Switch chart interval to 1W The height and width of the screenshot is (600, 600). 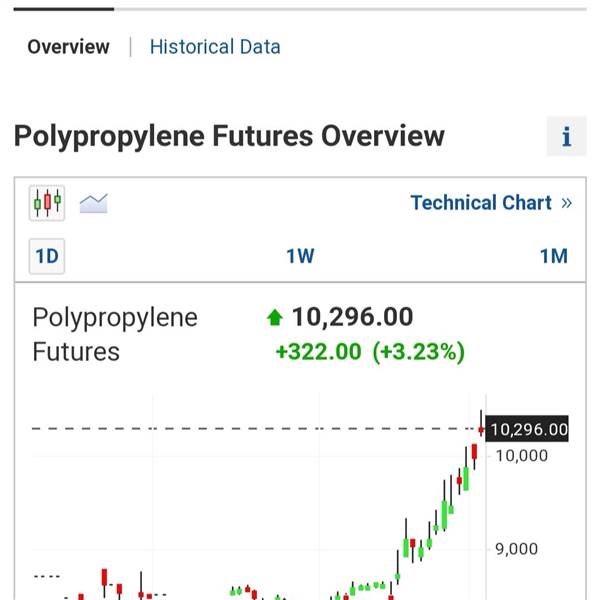click(x=300, y=256)
